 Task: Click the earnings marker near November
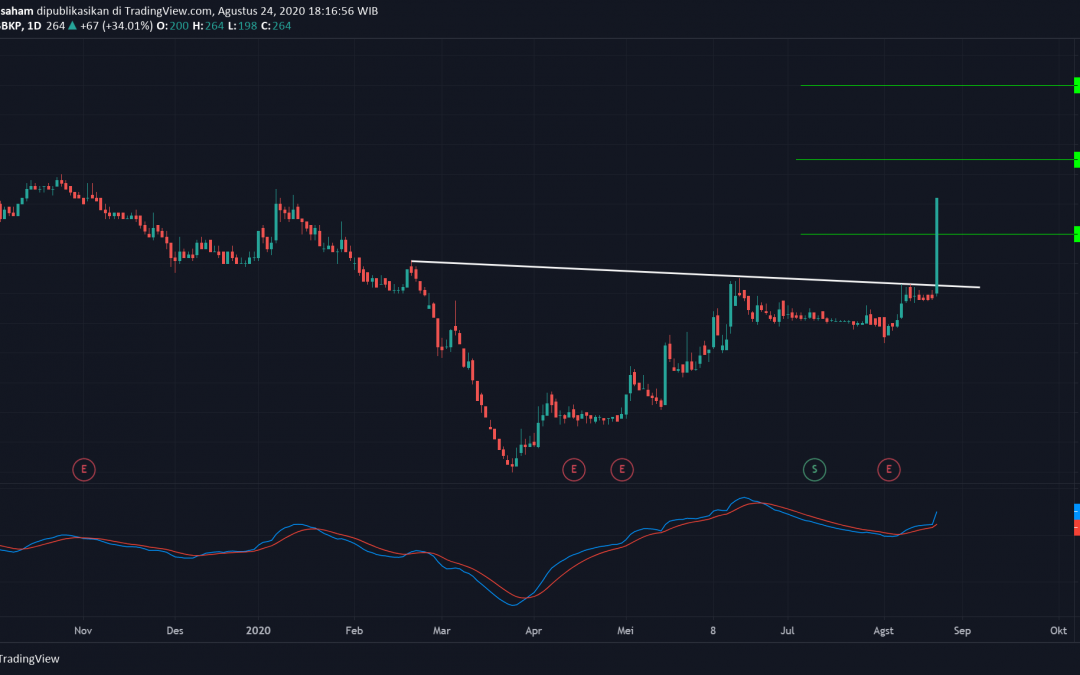(84, 468)
